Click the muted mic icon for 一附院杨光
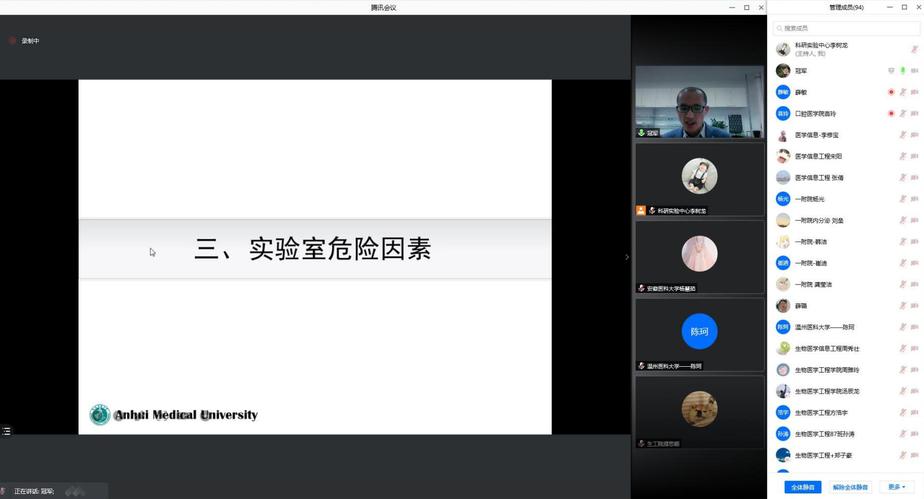The height and width of the screenshot is (499, 924). 903,199
